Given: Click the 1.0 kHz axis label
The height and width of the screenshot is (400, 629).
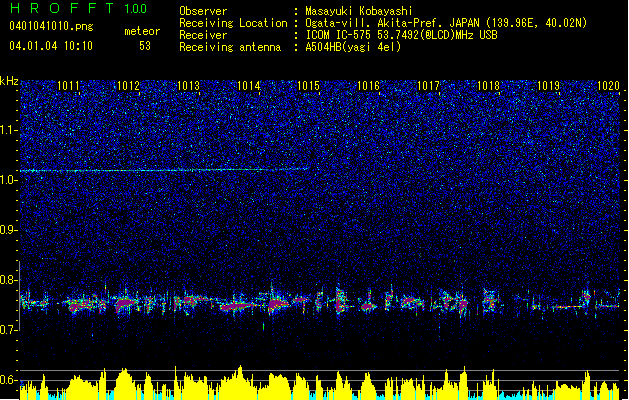Looking at the screenshot, I should point(9,180).
